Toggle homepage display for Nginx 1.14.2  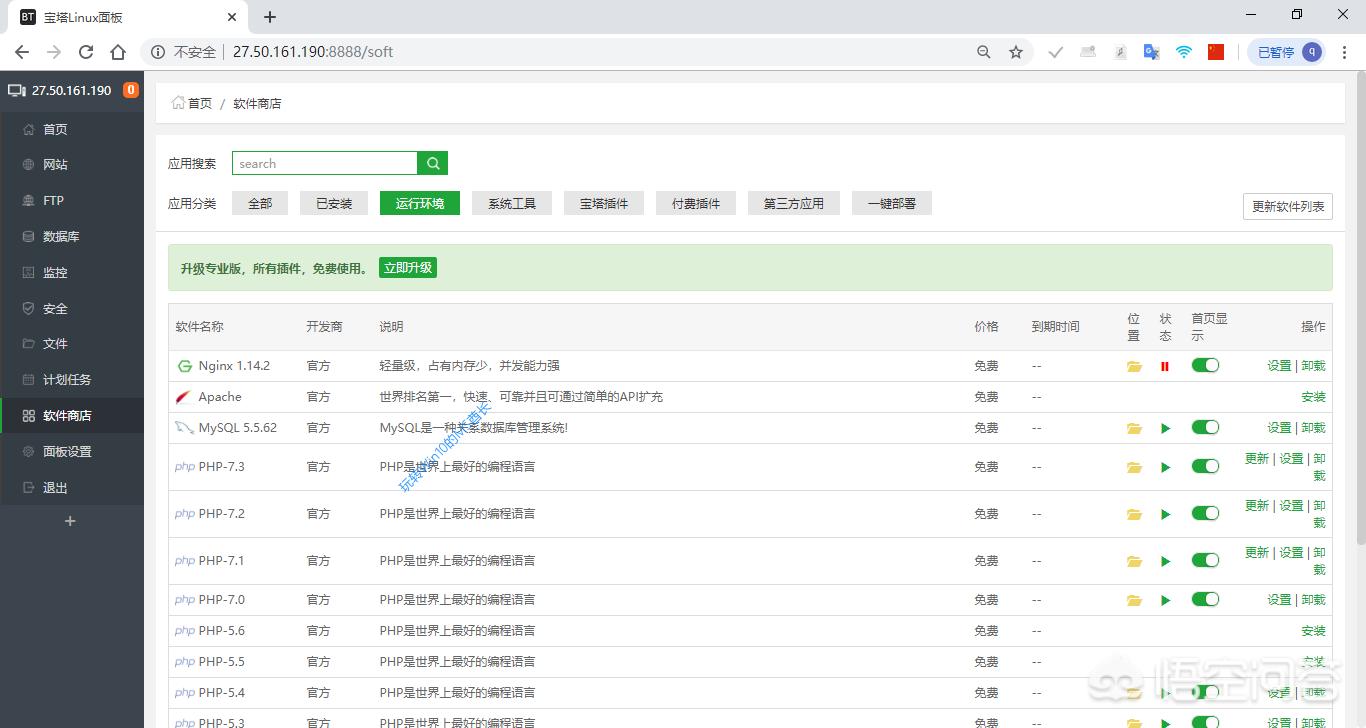click(1205, 365)
